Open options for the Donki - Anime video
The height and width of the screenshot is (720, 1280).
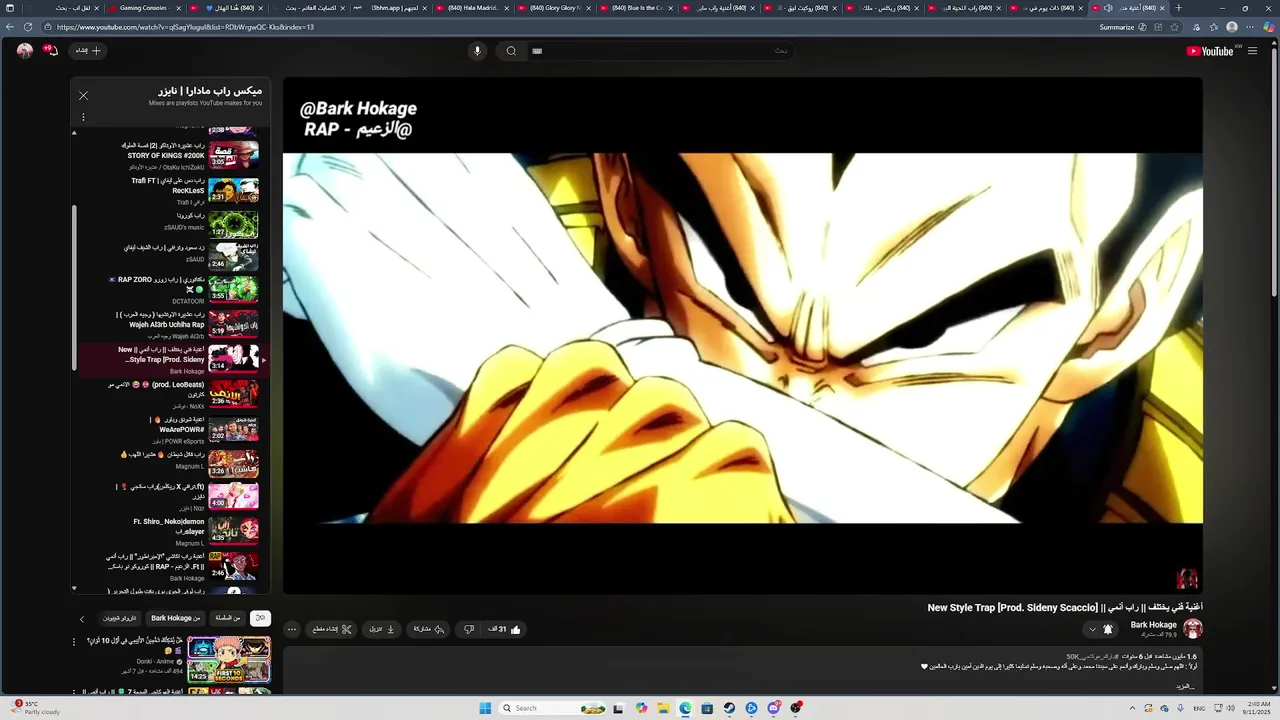pyautogui.click(x=74, y=642)
